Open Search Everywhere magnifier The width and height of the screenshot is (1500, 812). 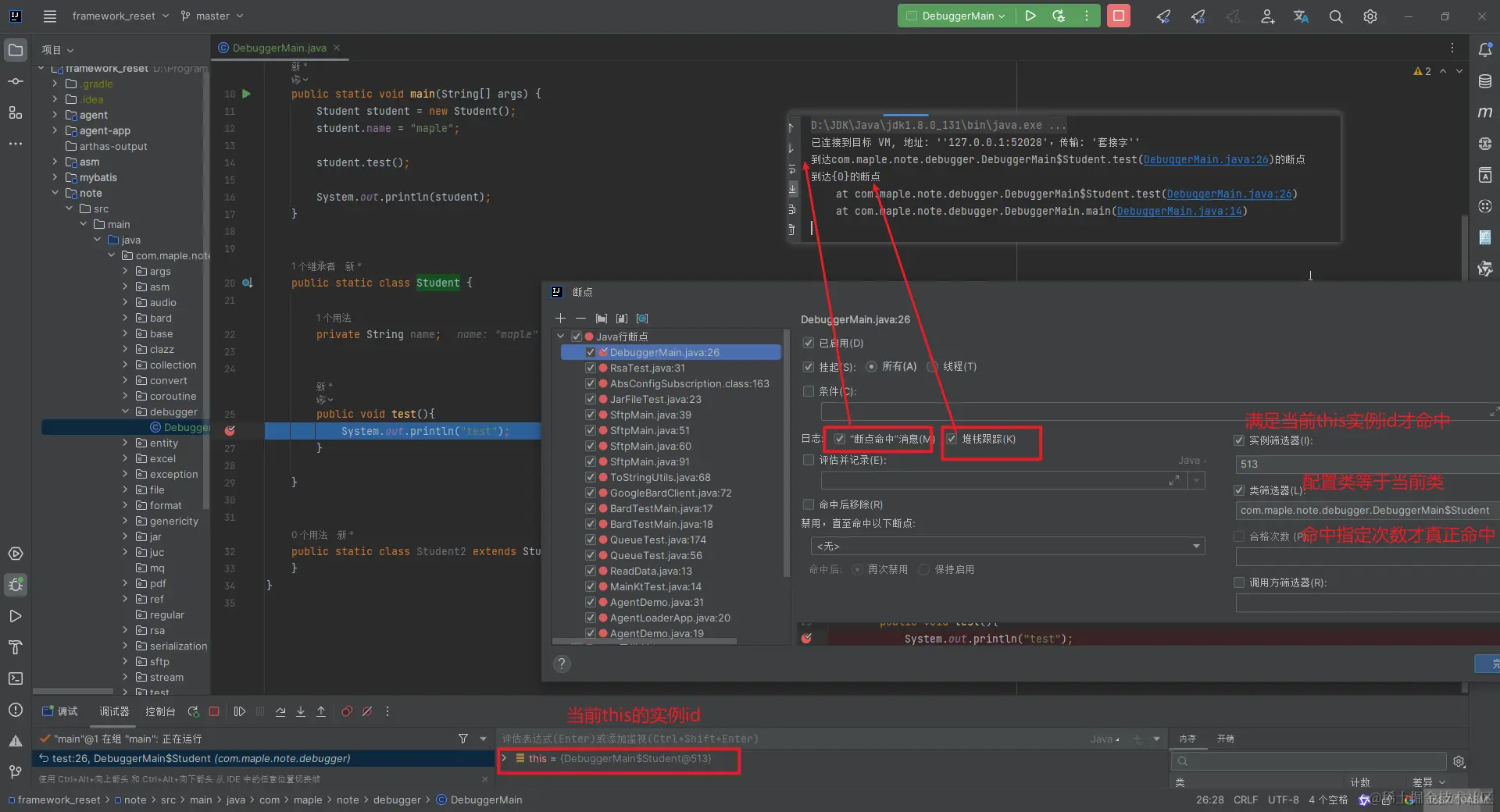1336,16
